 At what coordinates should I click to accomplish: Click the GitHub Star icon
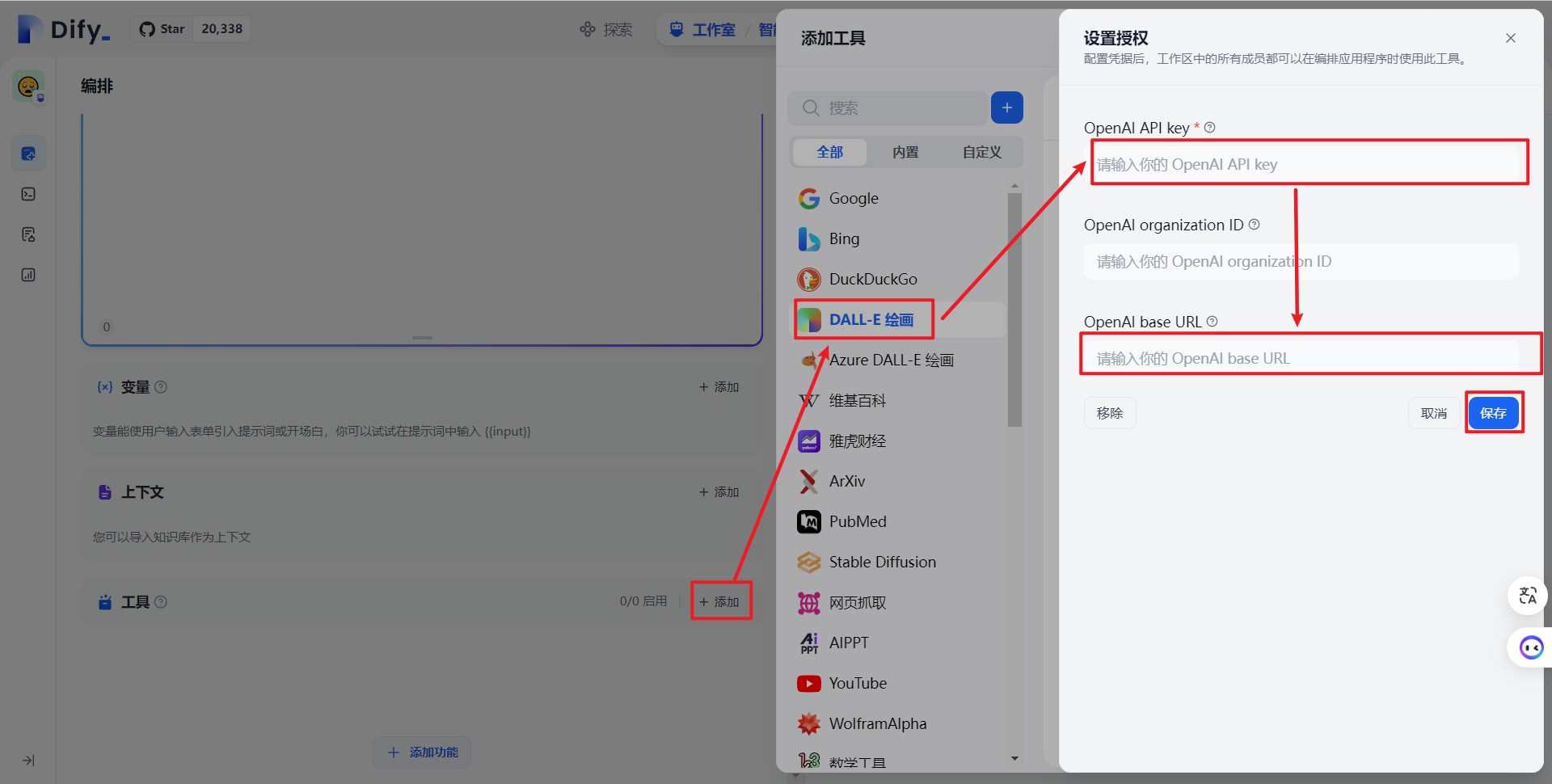[x=147, y=29]
